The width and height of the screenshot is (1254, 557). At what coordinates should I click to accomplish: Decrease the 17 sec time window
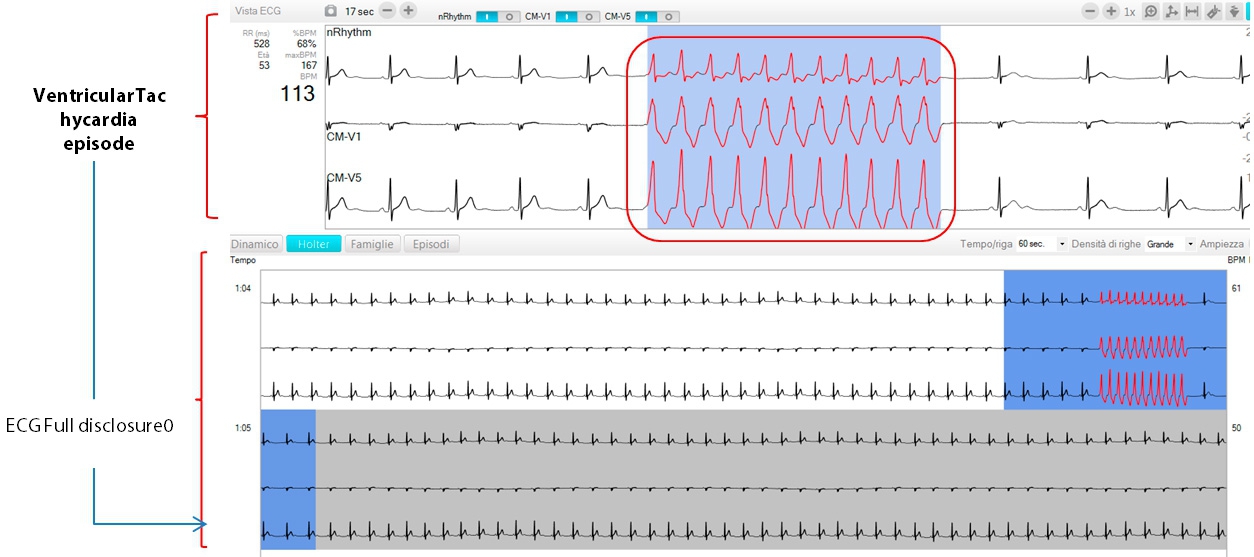click(x=387, y=11)
